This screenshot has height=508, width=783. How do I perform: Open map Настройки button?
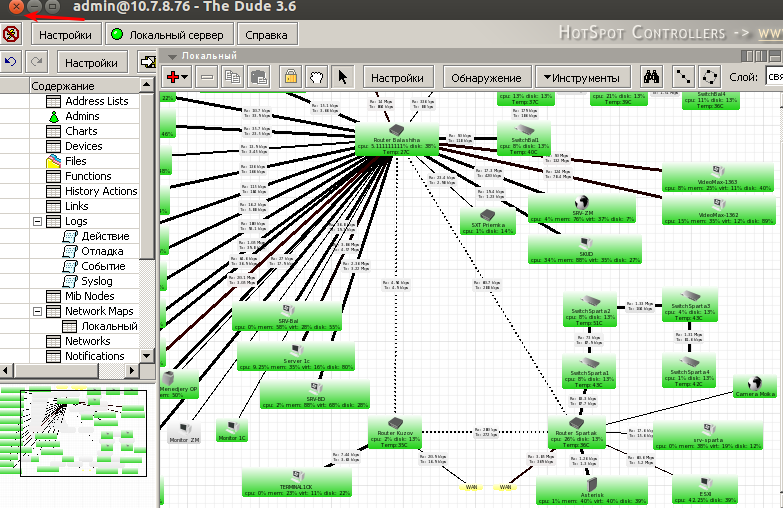click(397, 78)
